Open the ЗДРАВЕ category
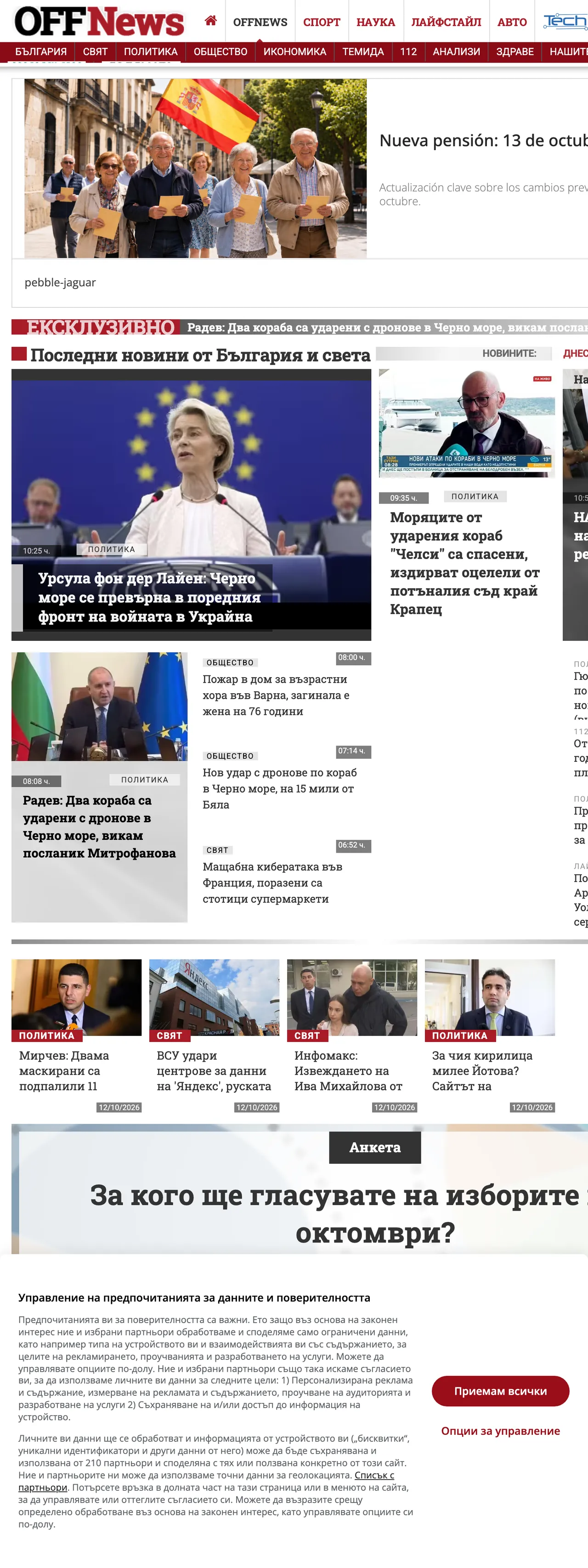This screenshot has width=588, height=1568. tap(515, 52)
